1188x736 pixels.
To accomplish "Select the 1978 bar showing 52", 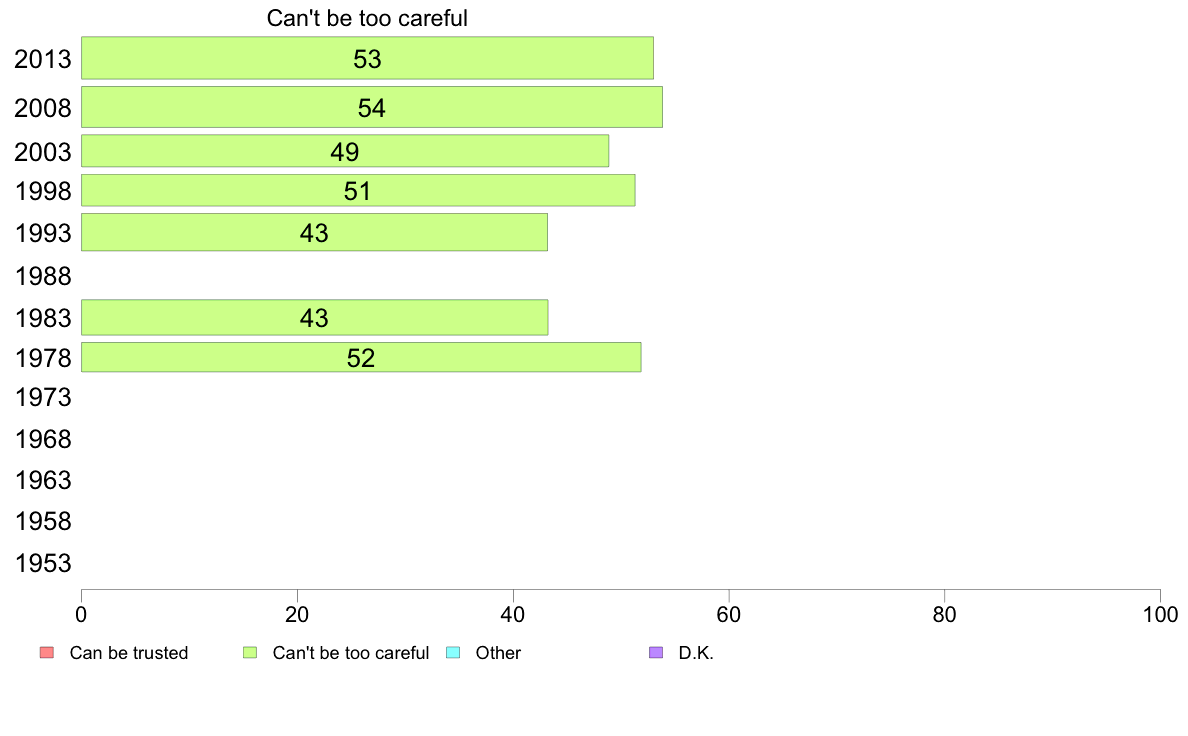I will click(x=361, y=357).
